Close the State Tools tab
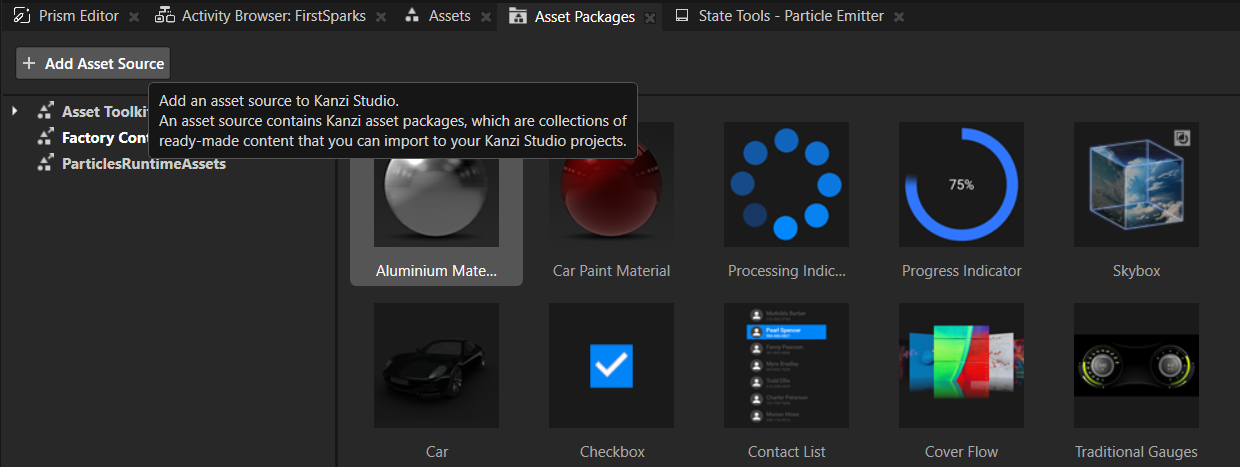Screen dimensions: 1240x467 point(899,17)
